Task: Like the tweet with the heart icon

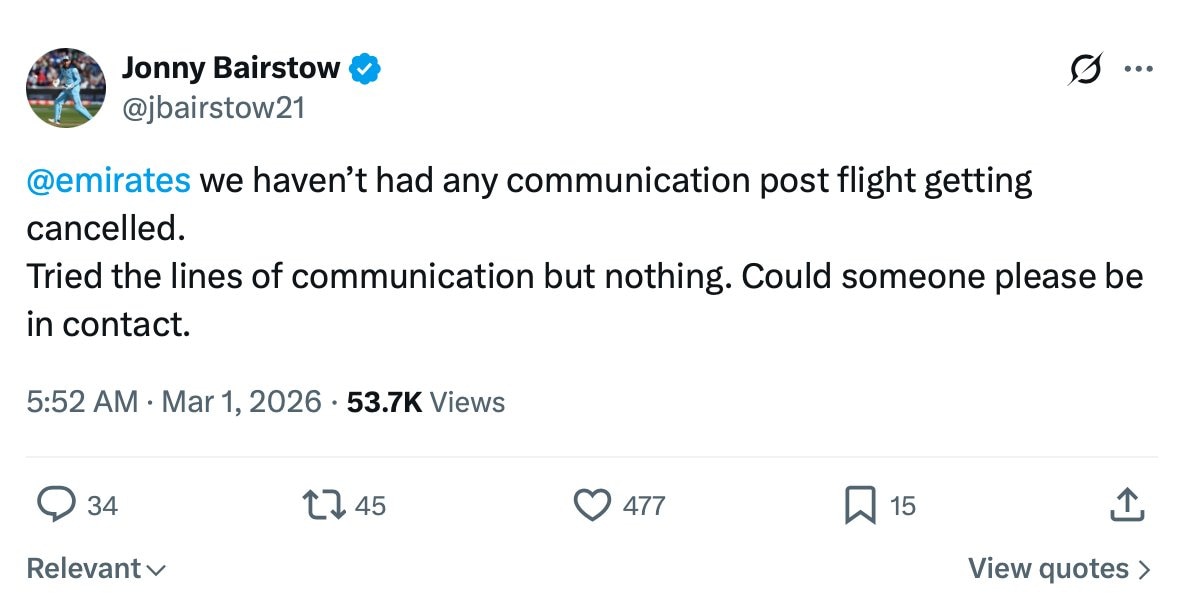Action: [x=592, y=505]
